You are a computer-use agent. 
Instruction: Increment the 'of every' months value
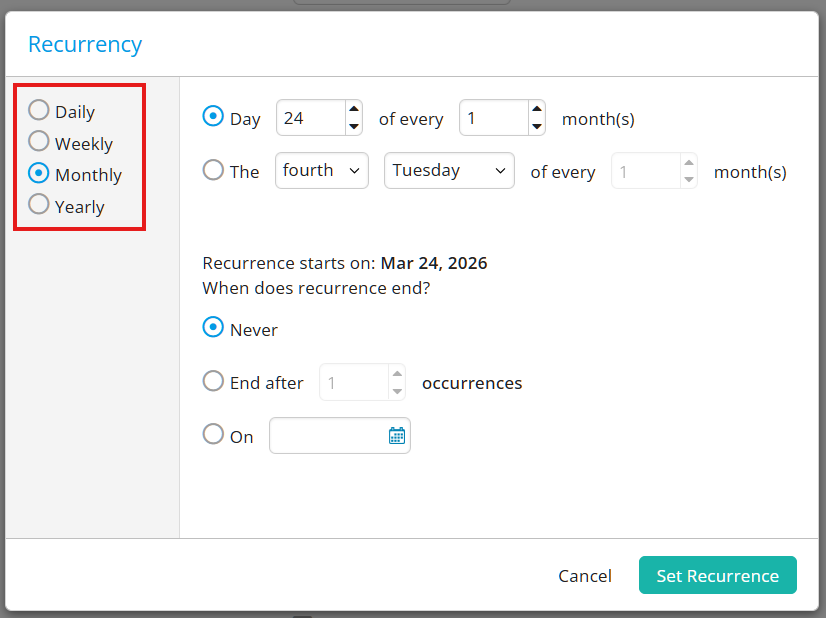[x=537, y=110]
